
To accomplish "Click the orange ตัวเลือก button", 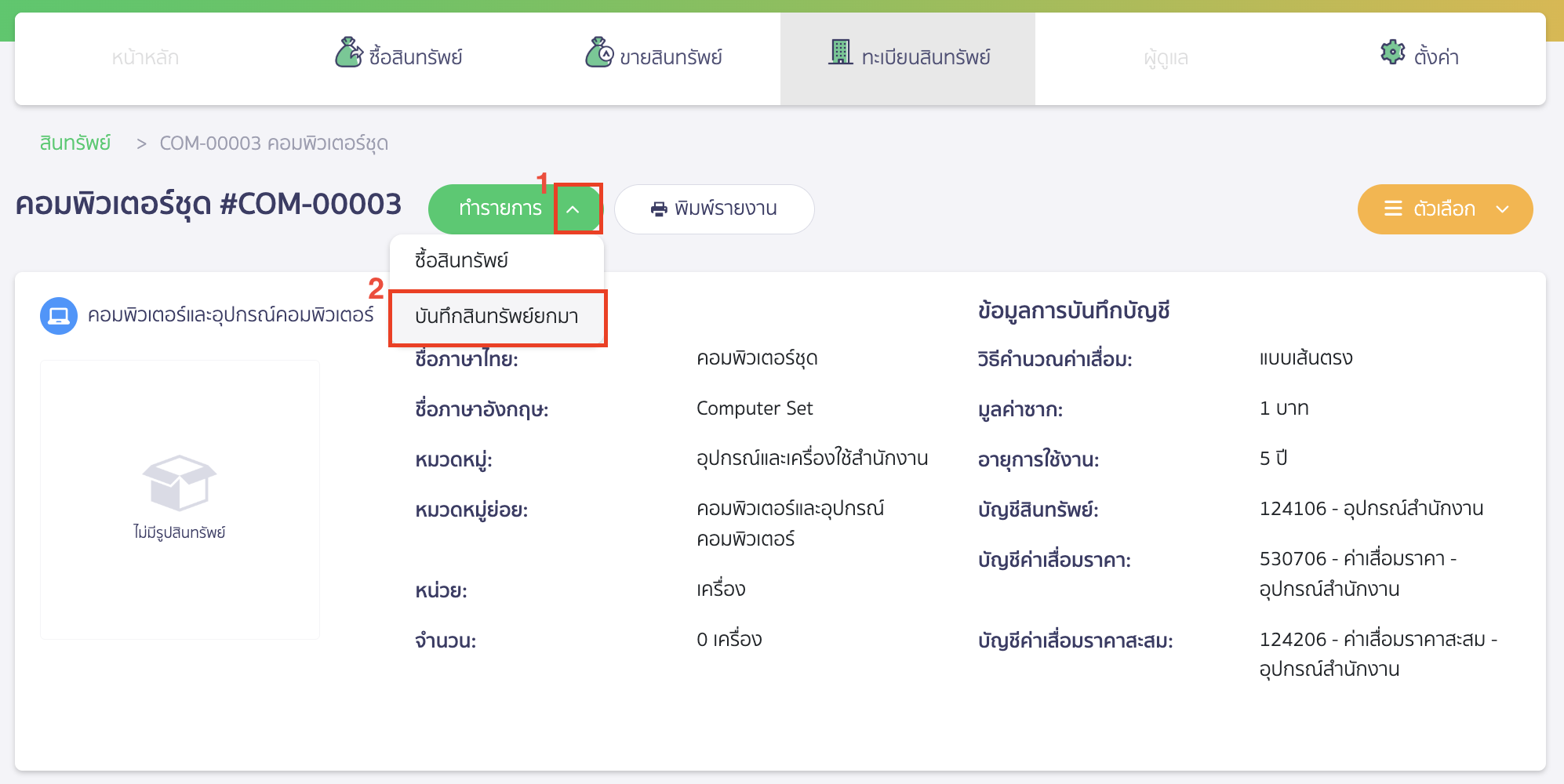I will click(1445, 209).
